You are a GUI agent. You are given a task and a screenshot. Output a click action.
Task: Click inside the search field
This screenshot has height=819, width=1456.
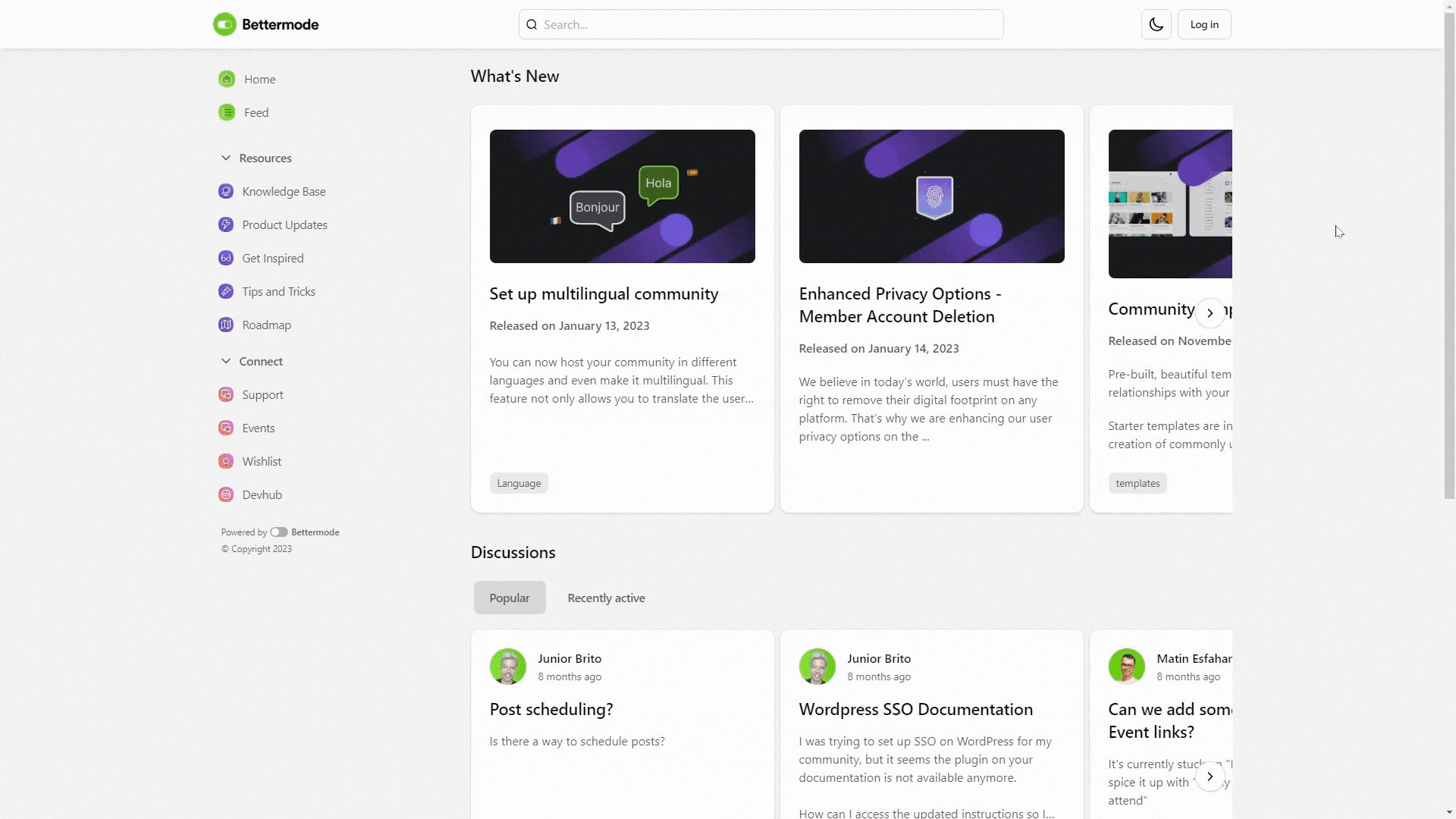click(x=761, y=24)
